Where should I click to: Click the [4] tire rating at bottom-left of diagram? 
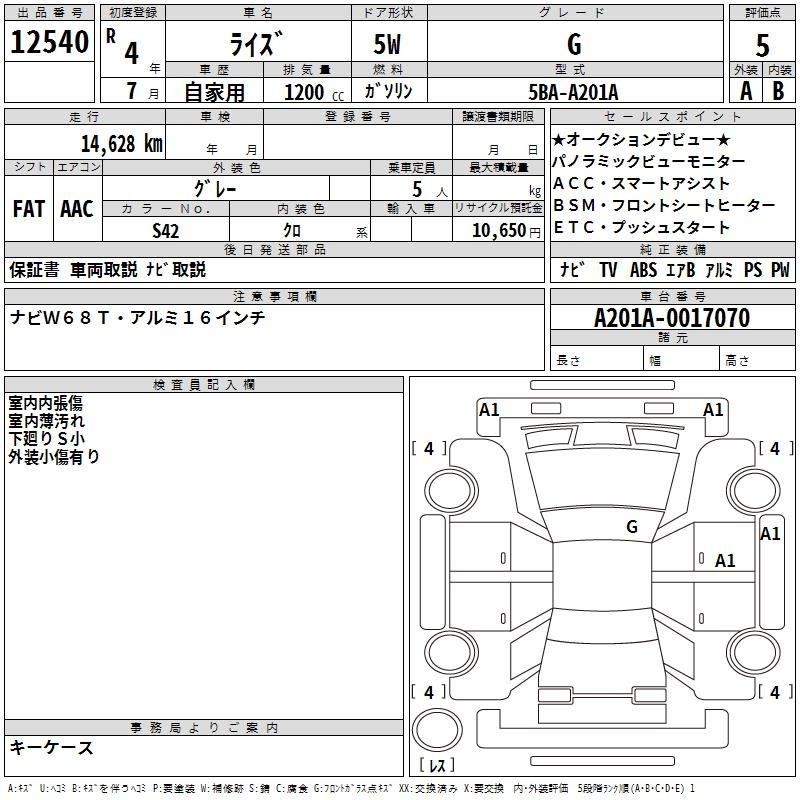[x=429, y=692]
